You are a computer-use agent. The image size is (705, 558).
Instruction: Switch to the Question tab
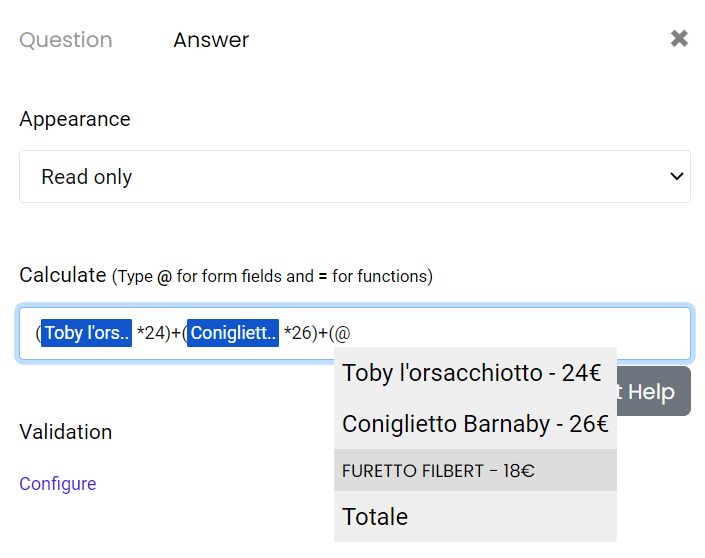coord(66,40)
